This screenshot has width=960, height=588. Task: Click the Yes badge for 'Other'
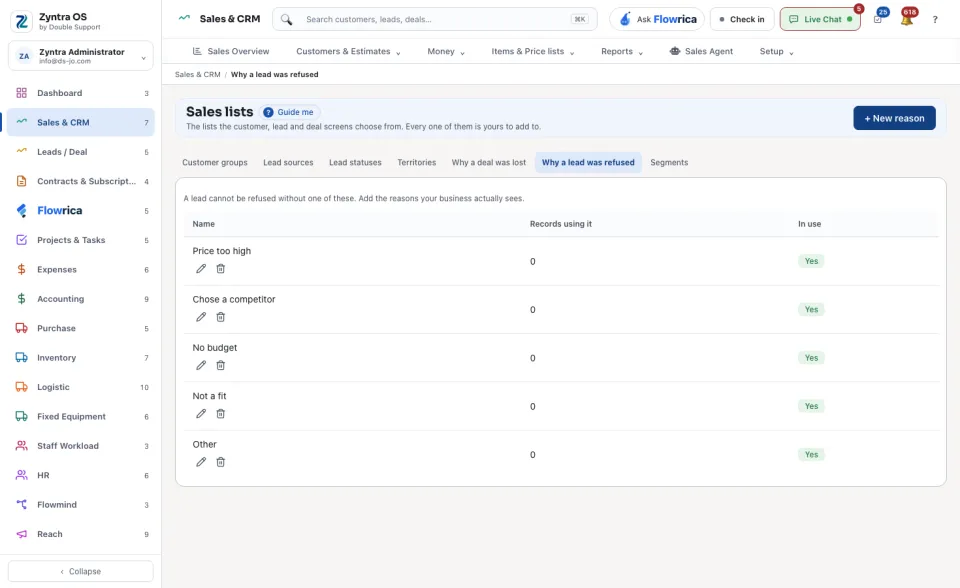tap(811, 454)
